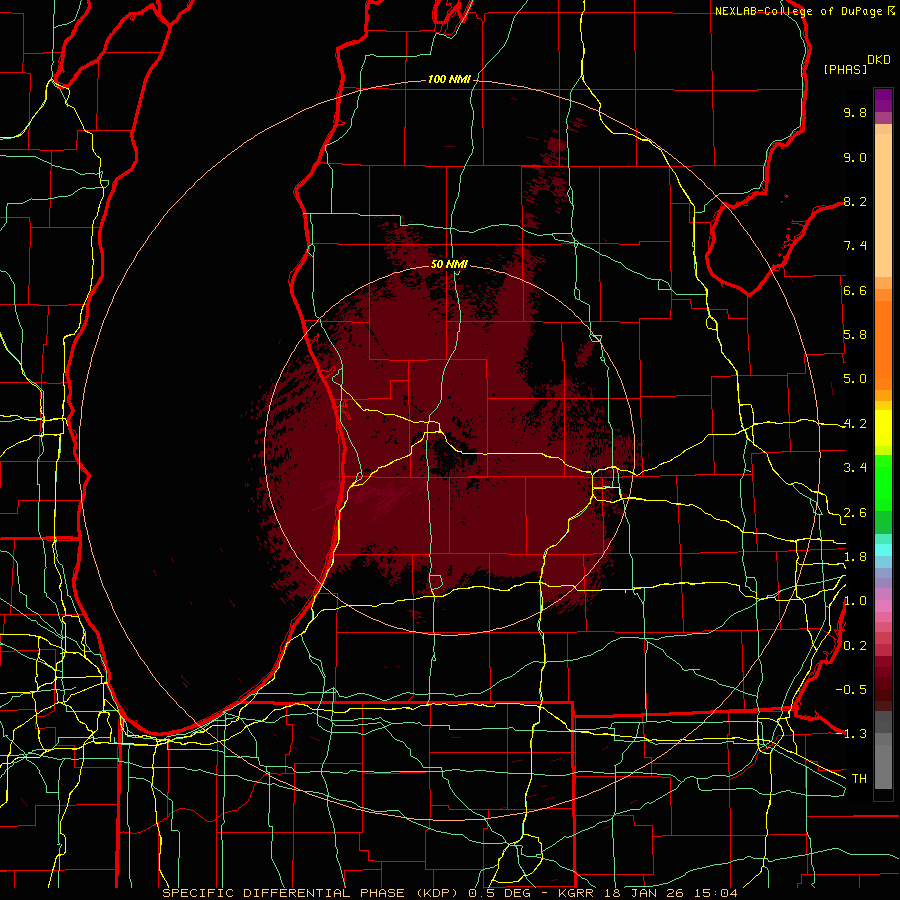The height and width of the screenshot is (900, 900).
Task: Click the 9.8 value on the color scale
Action: (x=855, y=112)
